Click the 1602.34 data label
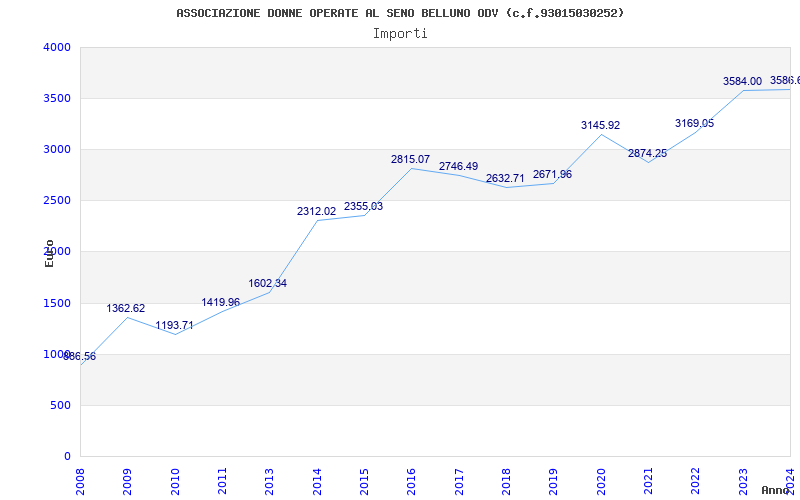Screen dimensions: 800x500 tap(268, 284)
